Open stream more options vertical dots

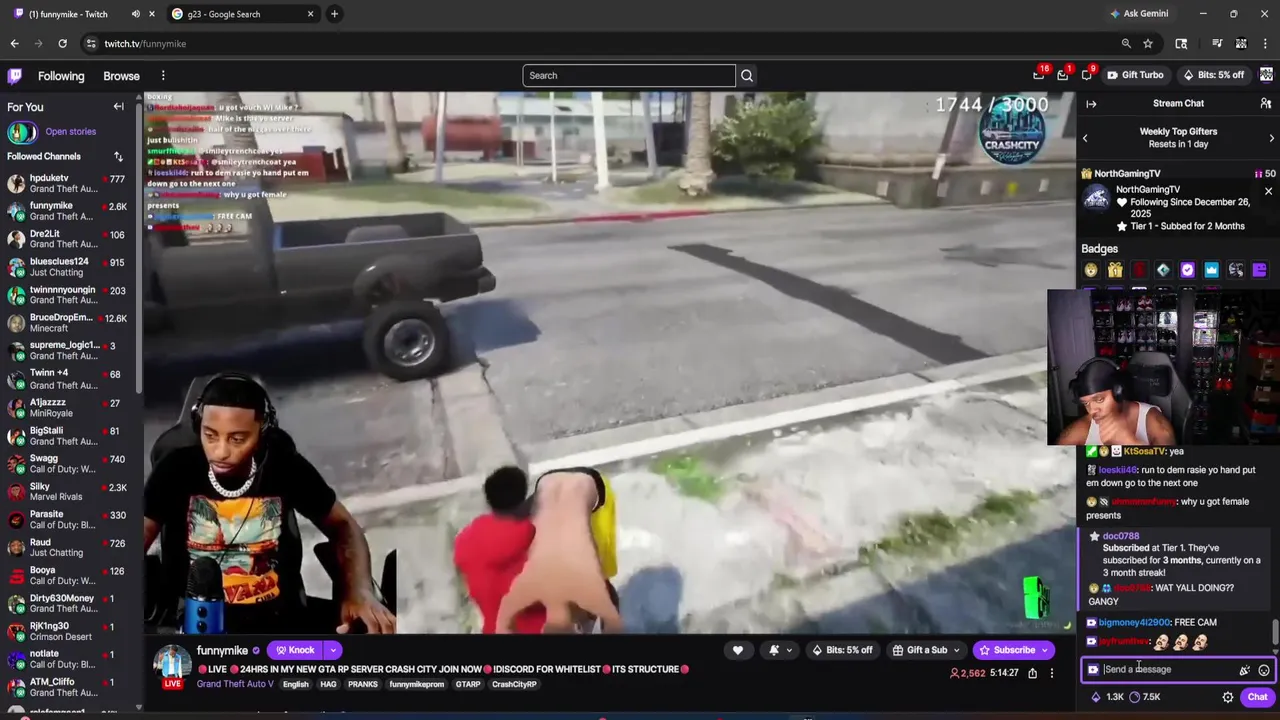1051,673
